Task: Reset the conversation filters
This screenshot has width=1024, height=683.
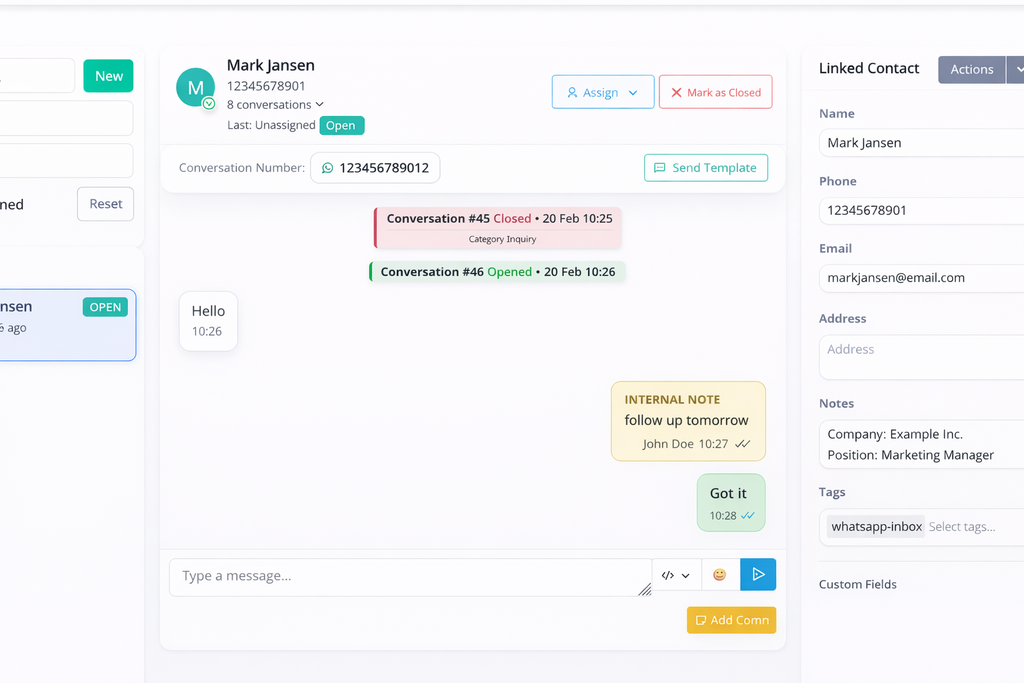Action: coord(105,204)
